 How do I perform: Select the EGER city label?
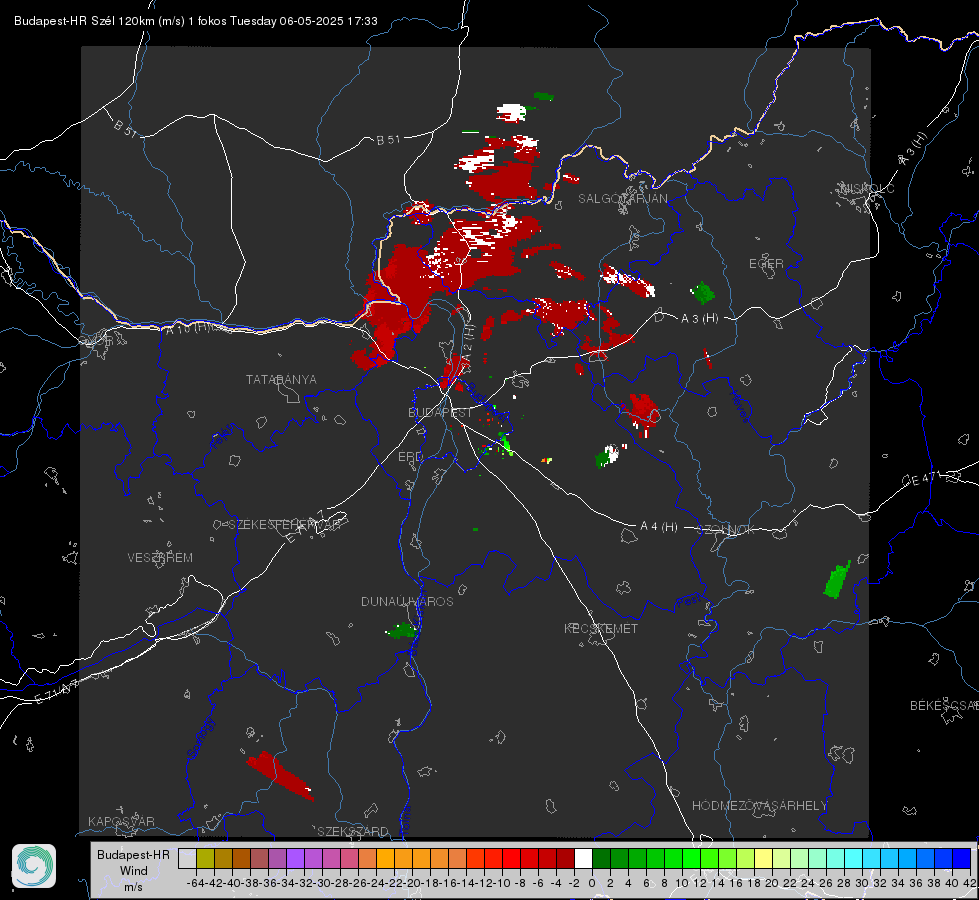click(766, 264)
